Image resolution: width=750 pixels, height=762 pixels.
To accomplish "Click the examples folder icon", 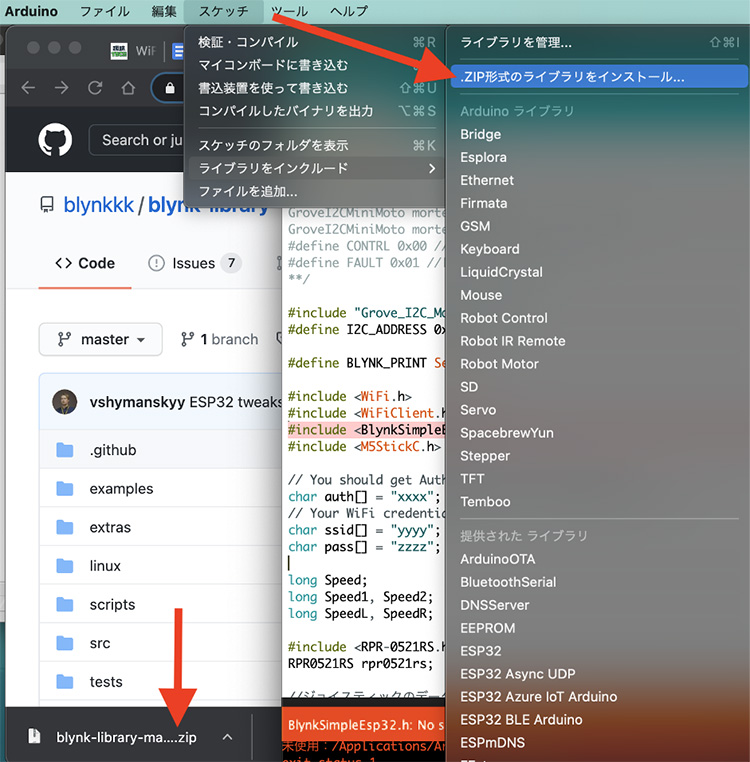I will point(65,488).
